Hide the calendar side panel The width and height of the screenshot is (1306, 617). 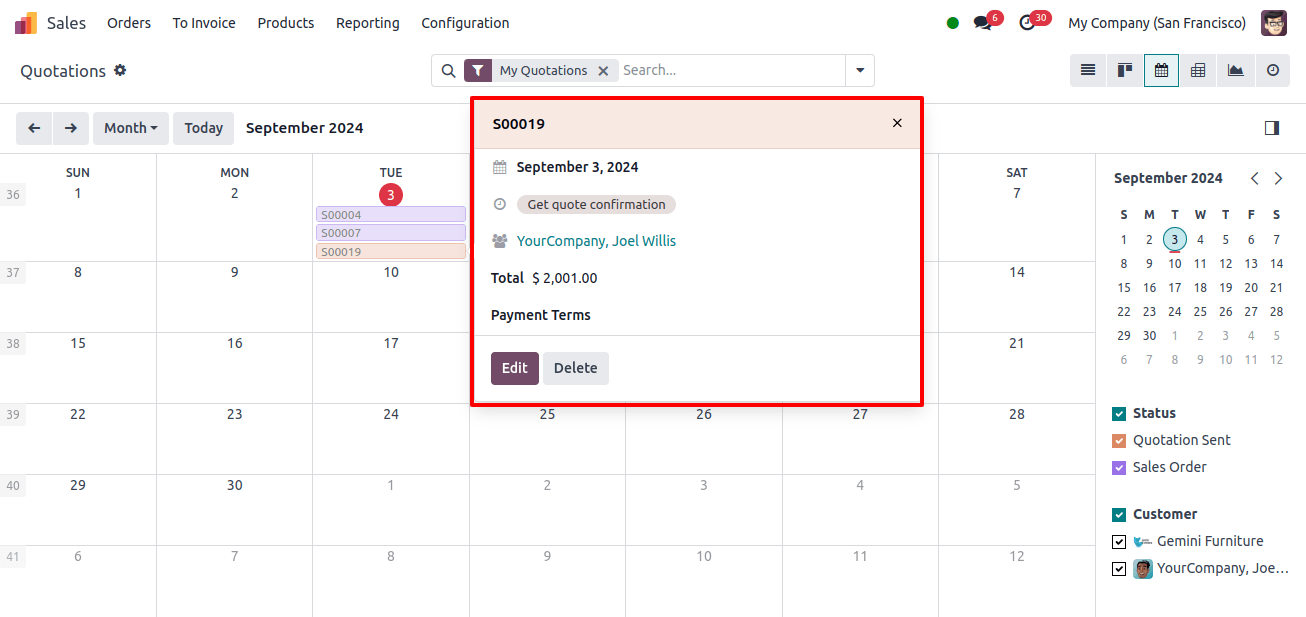tap(1272, 128)
